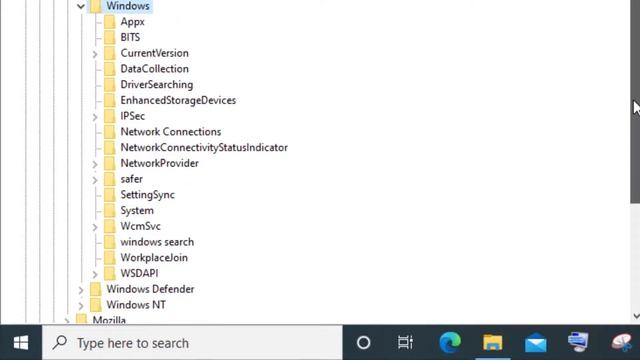Select the Mozilla key
This screenshot has width=640, height=360.
click(109, 320)
